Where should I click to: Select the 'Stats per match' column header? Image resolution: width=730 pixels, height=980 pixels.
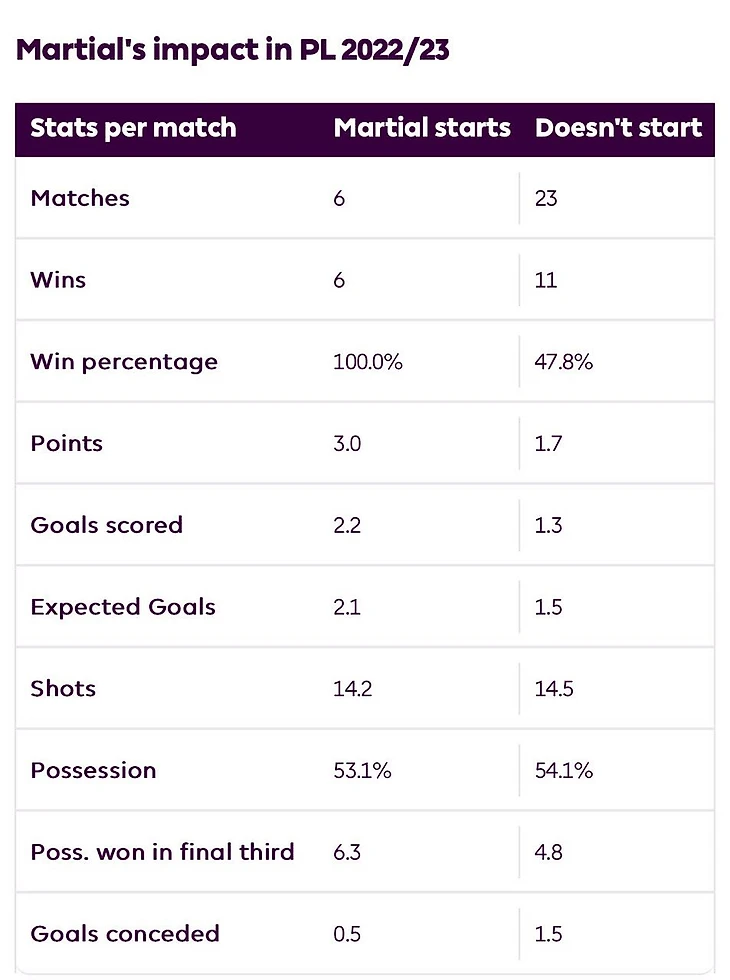133,128
